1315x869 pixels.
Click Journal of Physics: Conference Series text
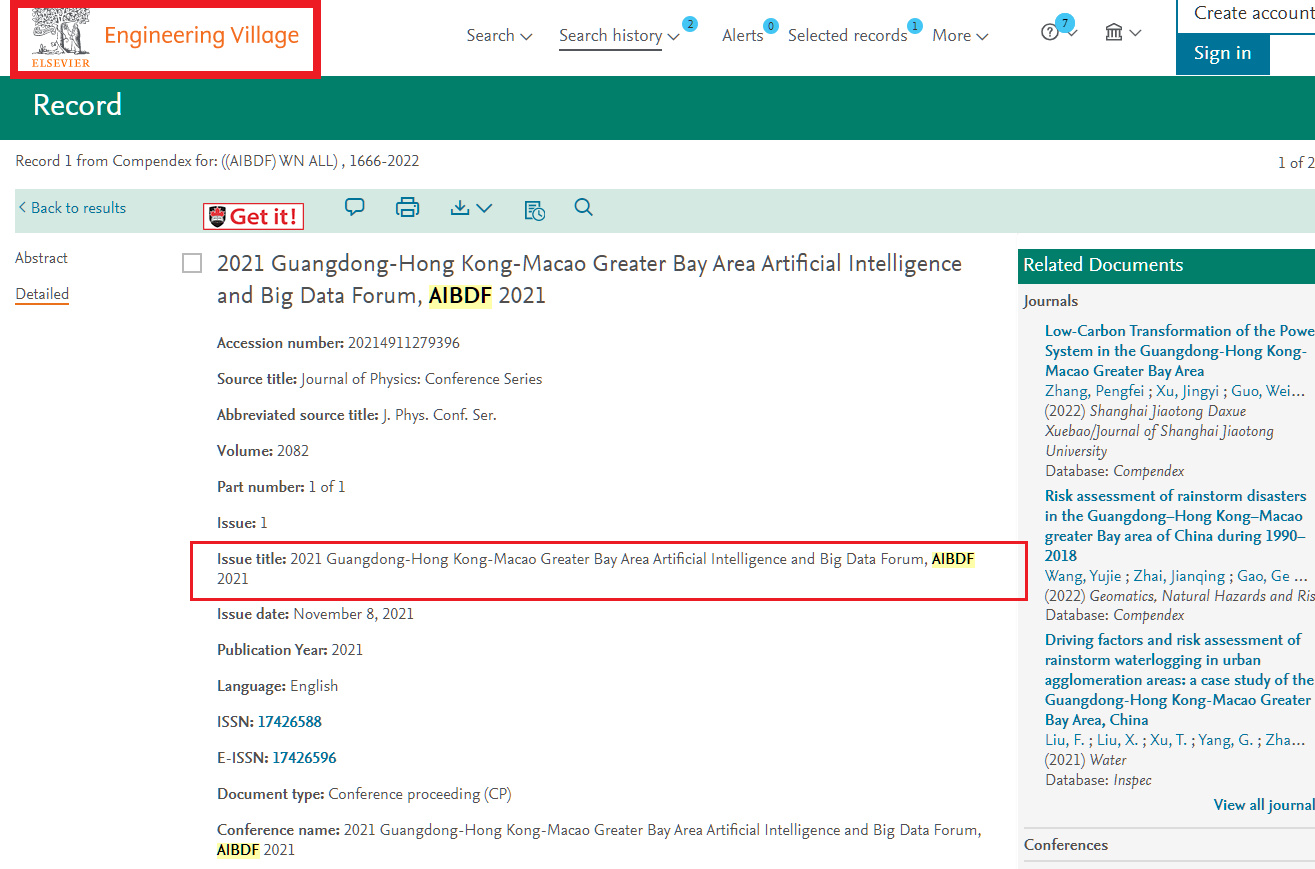click(422, 379)
